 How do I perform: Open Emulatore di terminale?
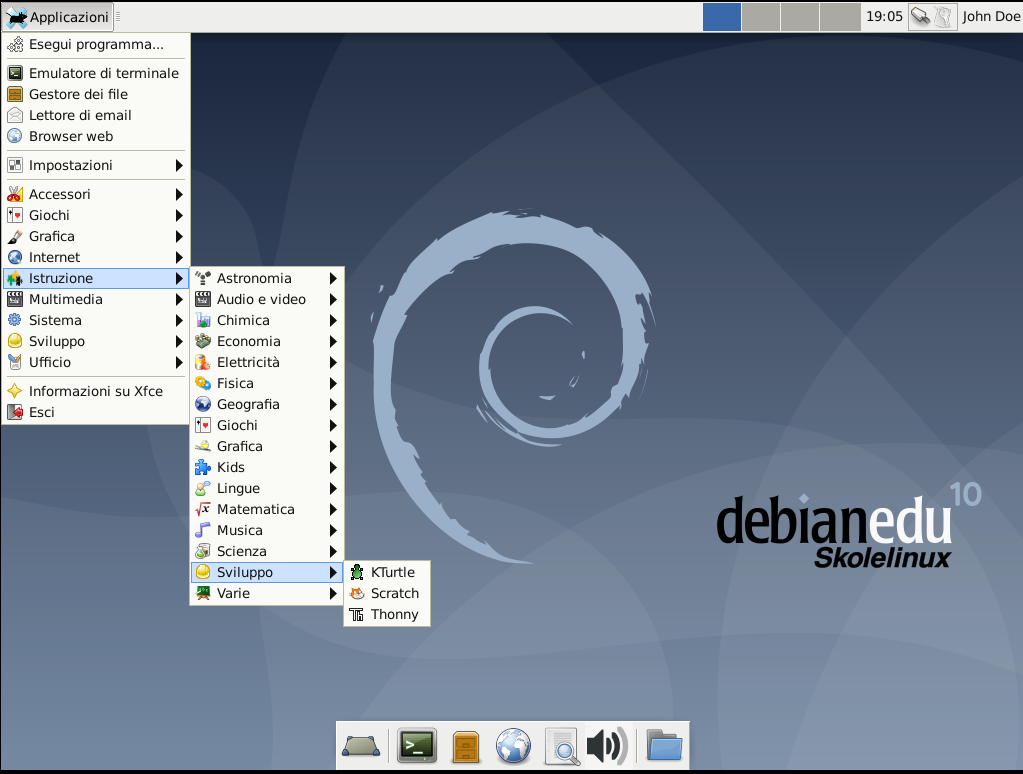[x=96, y=73]
